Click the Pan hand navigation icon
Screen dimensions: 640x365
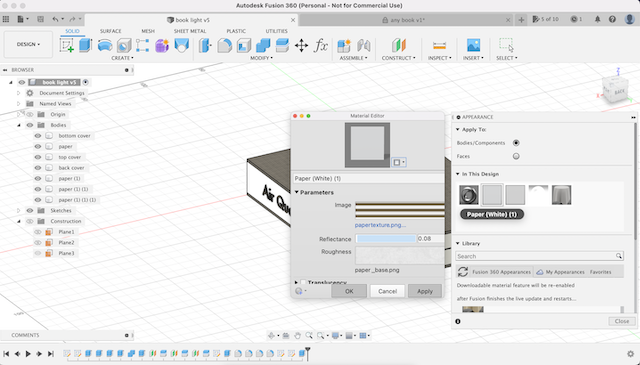[x=298, y=336]
